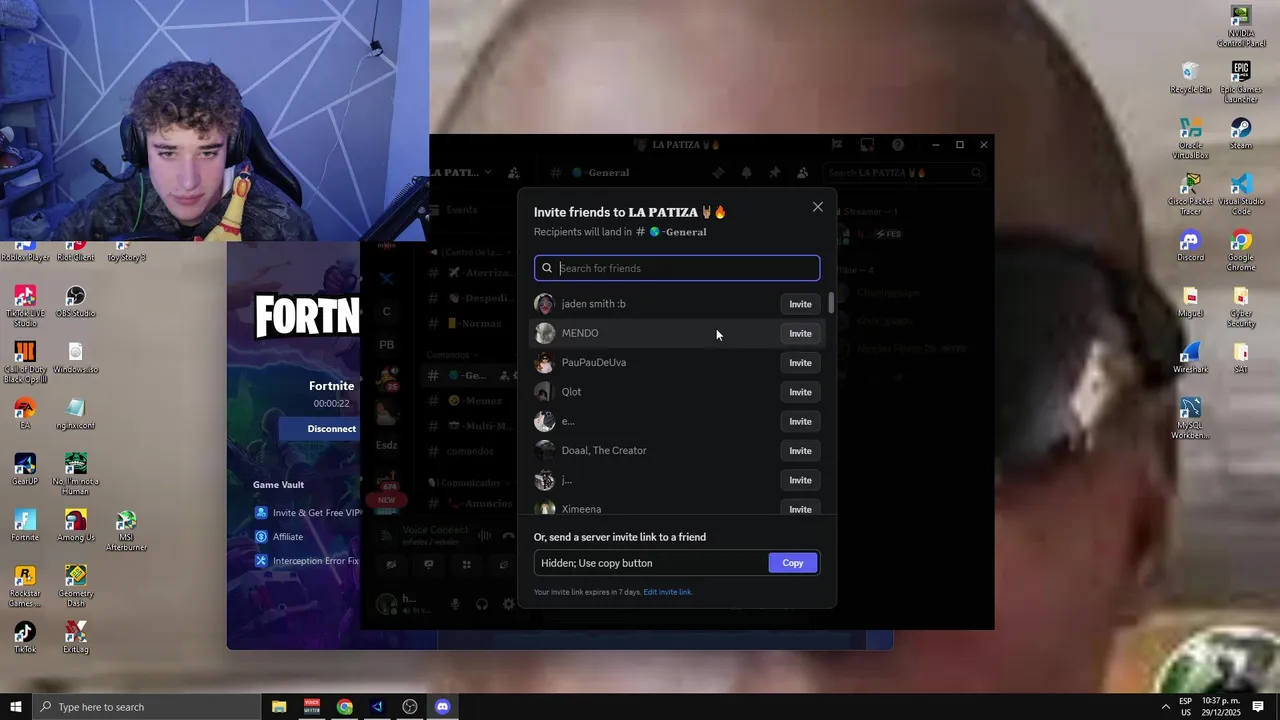Open Invite & Get Free VIP in GearUP

[308, 513]
